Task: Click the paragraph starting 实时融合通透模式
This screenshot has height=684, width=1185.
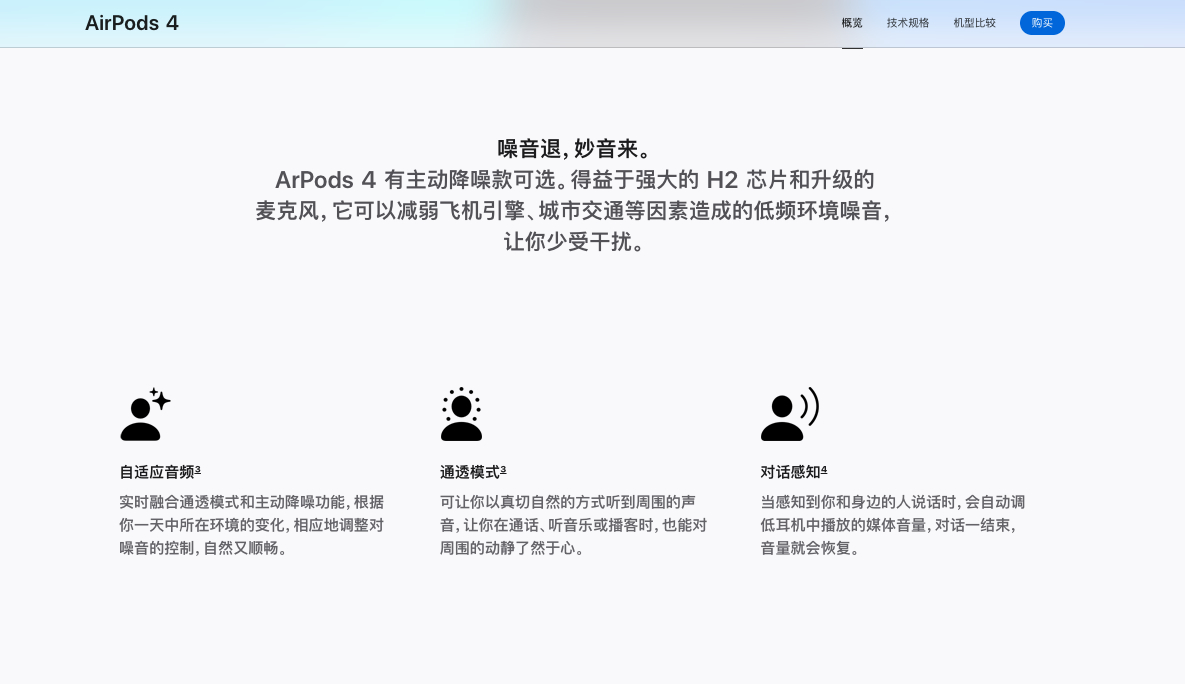Action: tap(252, 525)
